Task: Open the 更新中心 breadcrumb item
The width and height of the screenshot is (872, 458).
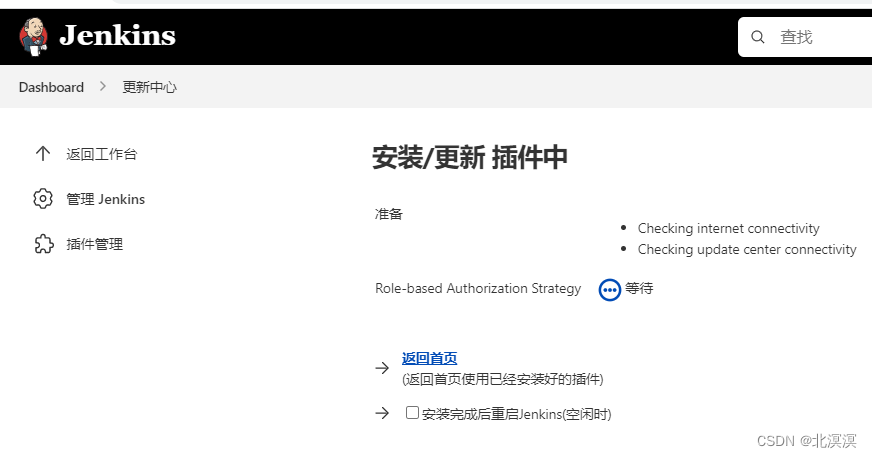Action: coord(150,87)
